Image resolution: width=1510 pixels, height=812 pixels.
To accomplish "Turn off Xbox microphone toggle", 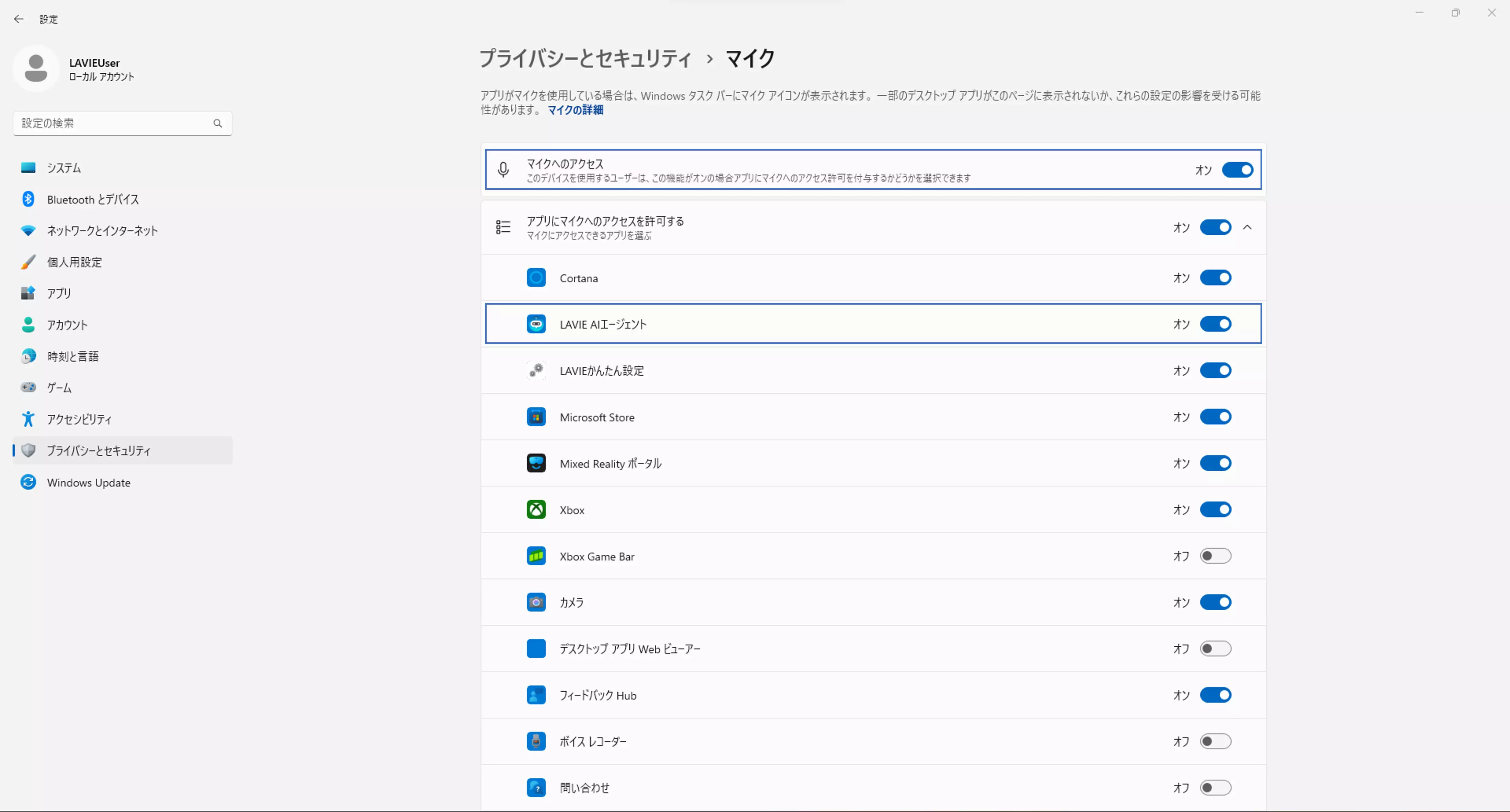I will tap(1215, 510).
